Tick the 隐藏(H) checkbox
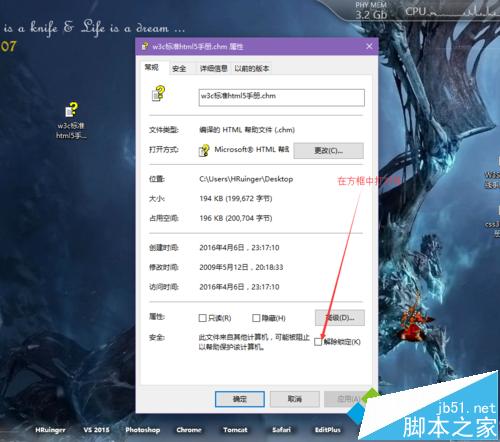Viewport: 500px width, 442px height. point(256,318)
